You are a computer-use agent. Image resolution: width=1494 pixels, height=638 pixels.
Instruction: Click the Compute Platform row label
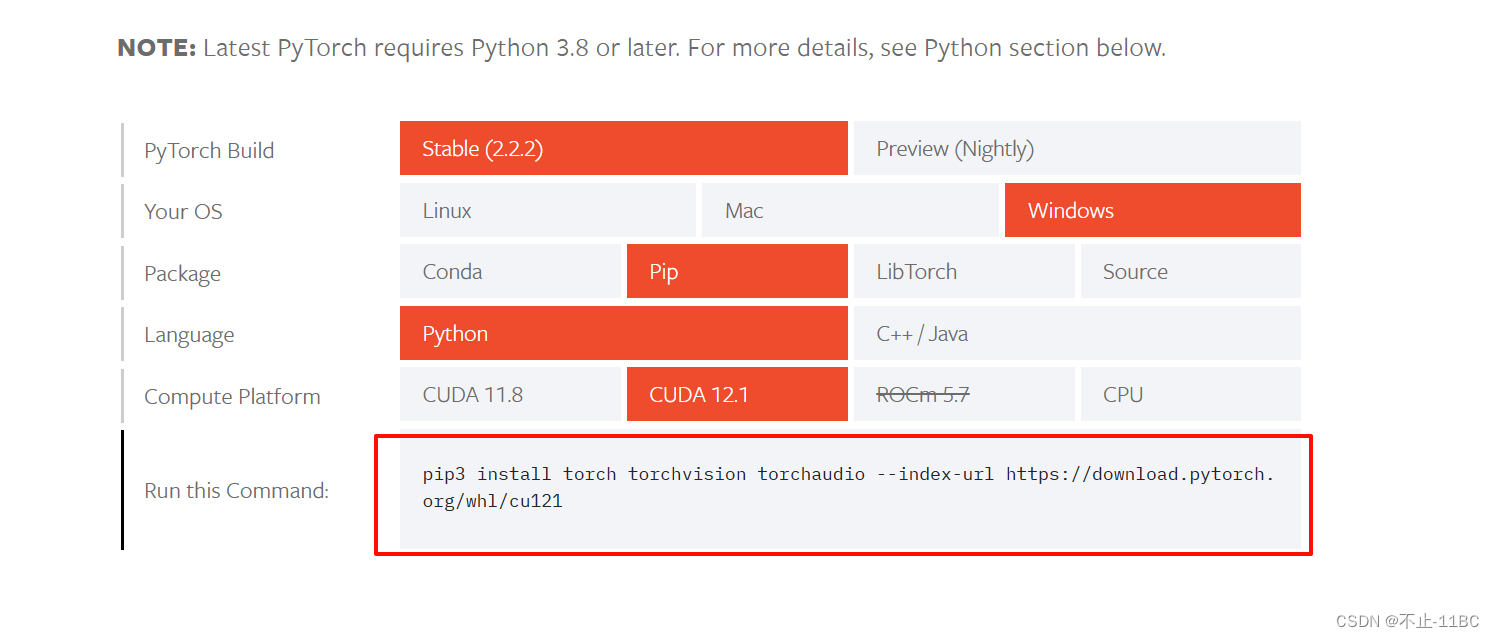point(232,396)
